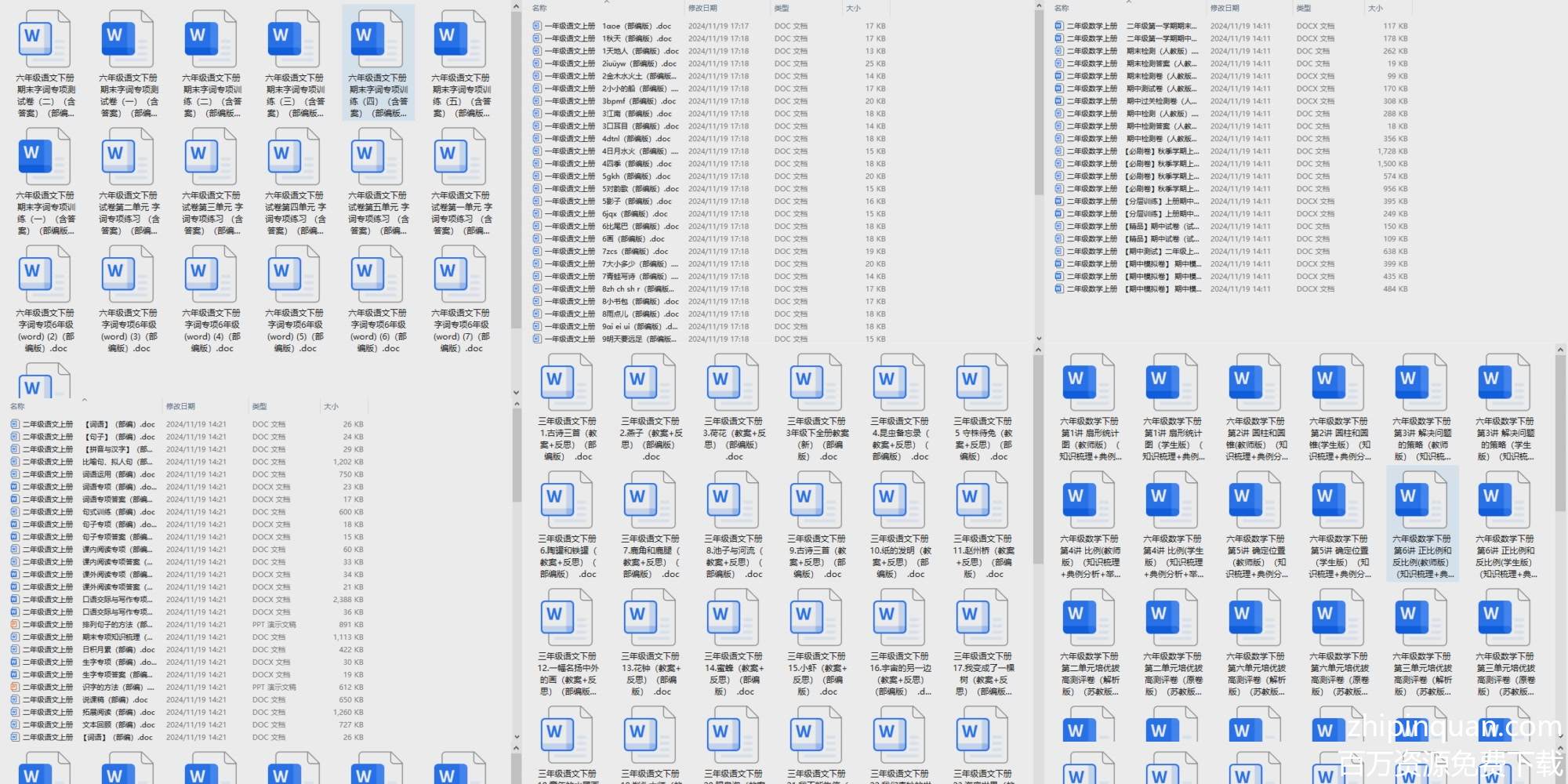
Task: Select 六年级语文下册 期末字词专项训练（五） file icon
Action: (460, 38)
